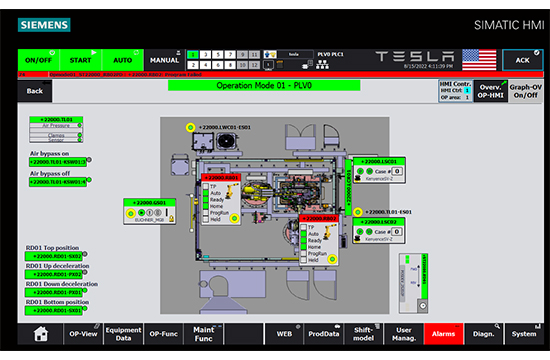Image resolution: width=550 pixels, height=360 pixels.
Task: Open the Equipment Data tab
Action: (123, 334)
